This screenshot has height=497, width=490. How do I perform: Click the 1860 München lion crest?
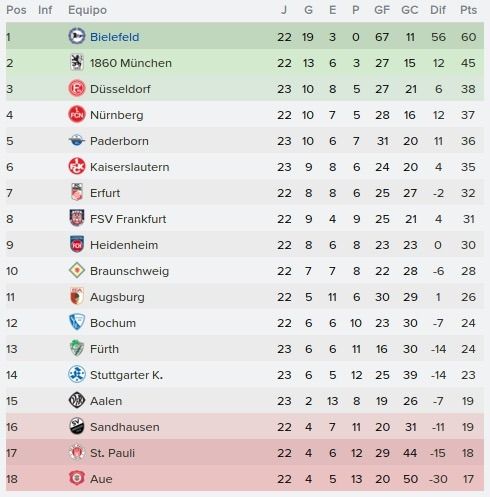(77, 62)
